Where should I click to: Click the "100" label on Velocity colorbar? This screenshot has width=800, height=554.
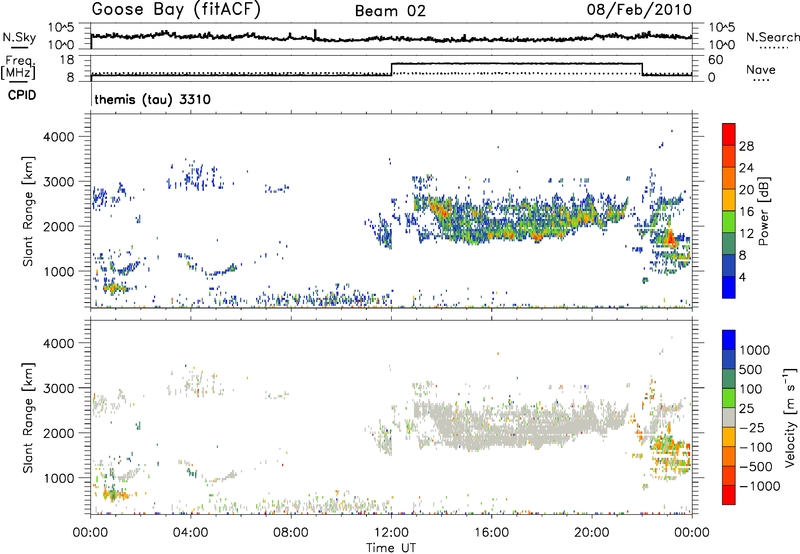[x=751, y=389]
